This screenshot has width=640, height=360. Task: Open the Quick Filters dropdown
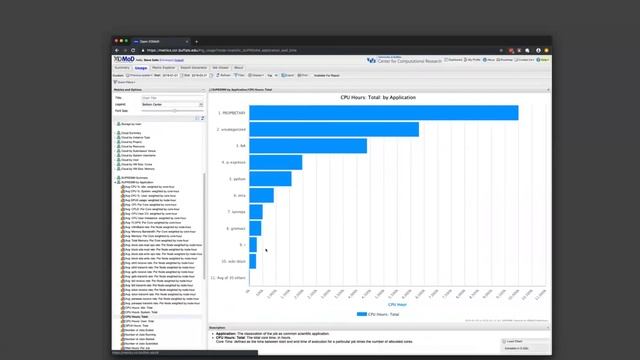click(x=124, y=82)
